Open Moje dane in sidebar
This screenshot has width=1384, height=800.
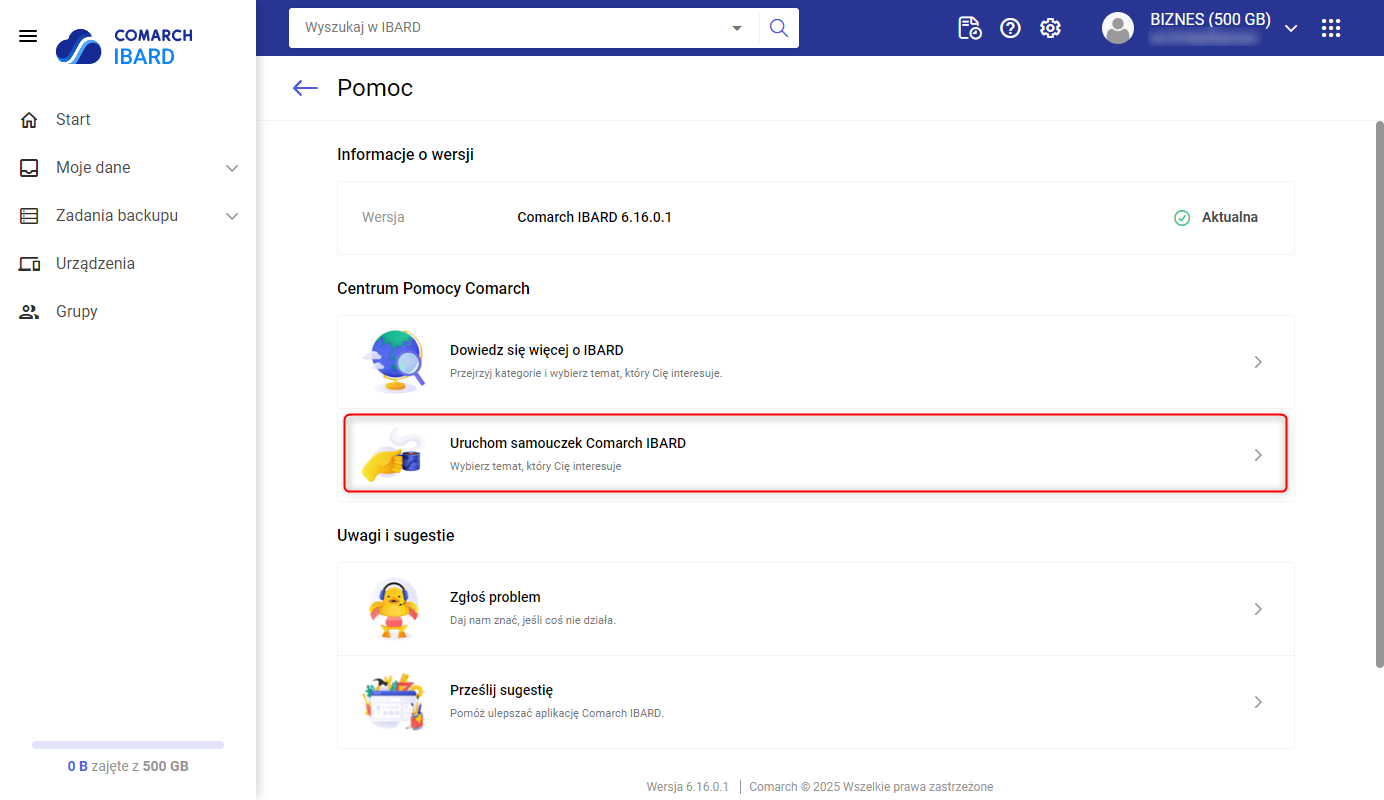pos(128,168)
